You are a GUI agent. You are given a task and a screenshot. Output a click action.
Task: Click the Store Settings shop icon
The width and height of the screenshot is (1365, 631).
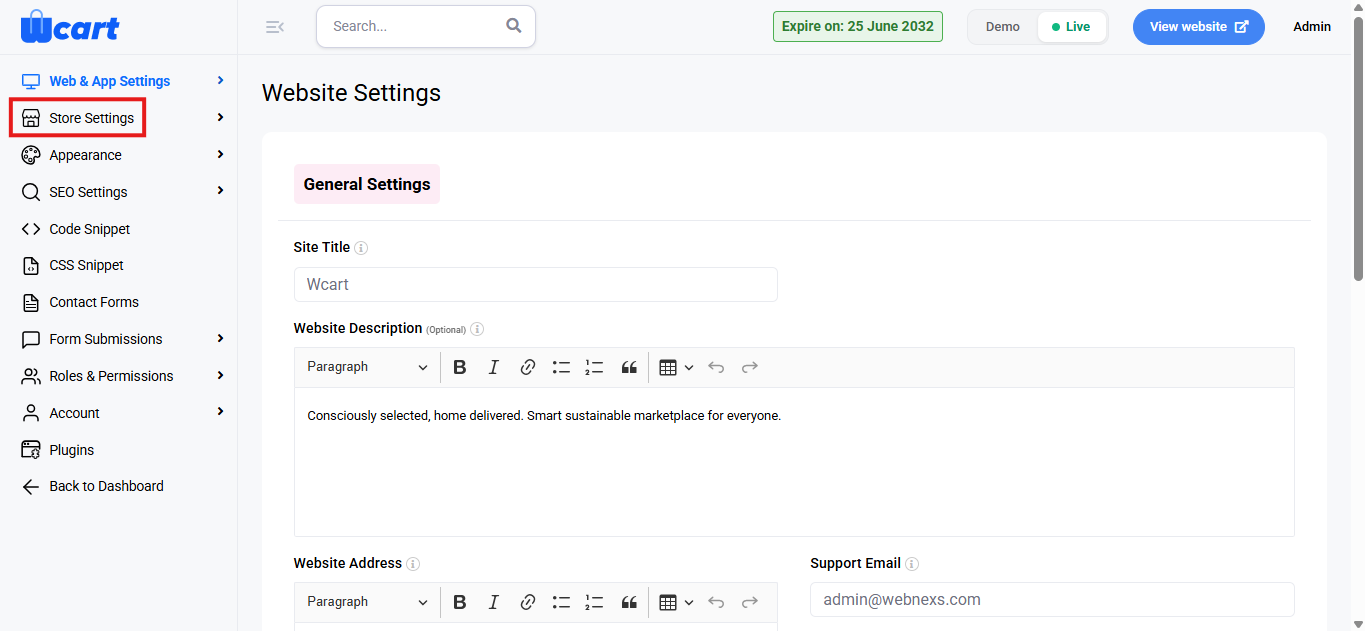[x=31, y=118]
